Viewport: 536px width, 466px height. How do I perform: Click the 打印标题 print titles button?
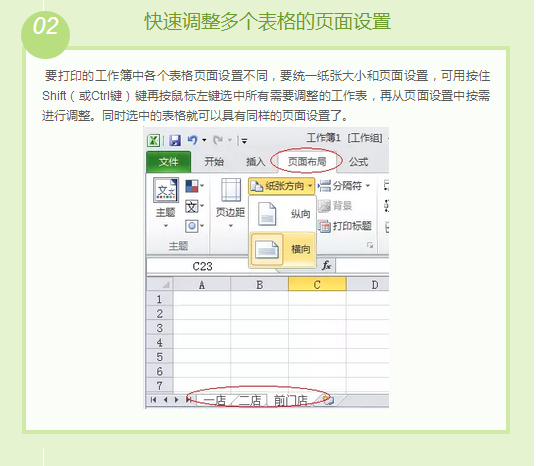(345, 226)
